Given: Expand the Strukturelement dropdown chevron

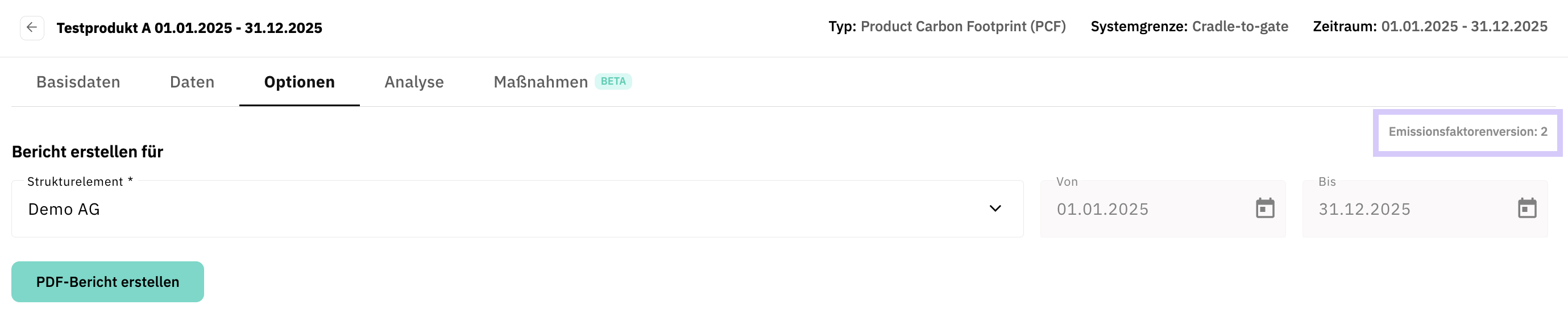Looking at the screenshot, I should (994, 208).
